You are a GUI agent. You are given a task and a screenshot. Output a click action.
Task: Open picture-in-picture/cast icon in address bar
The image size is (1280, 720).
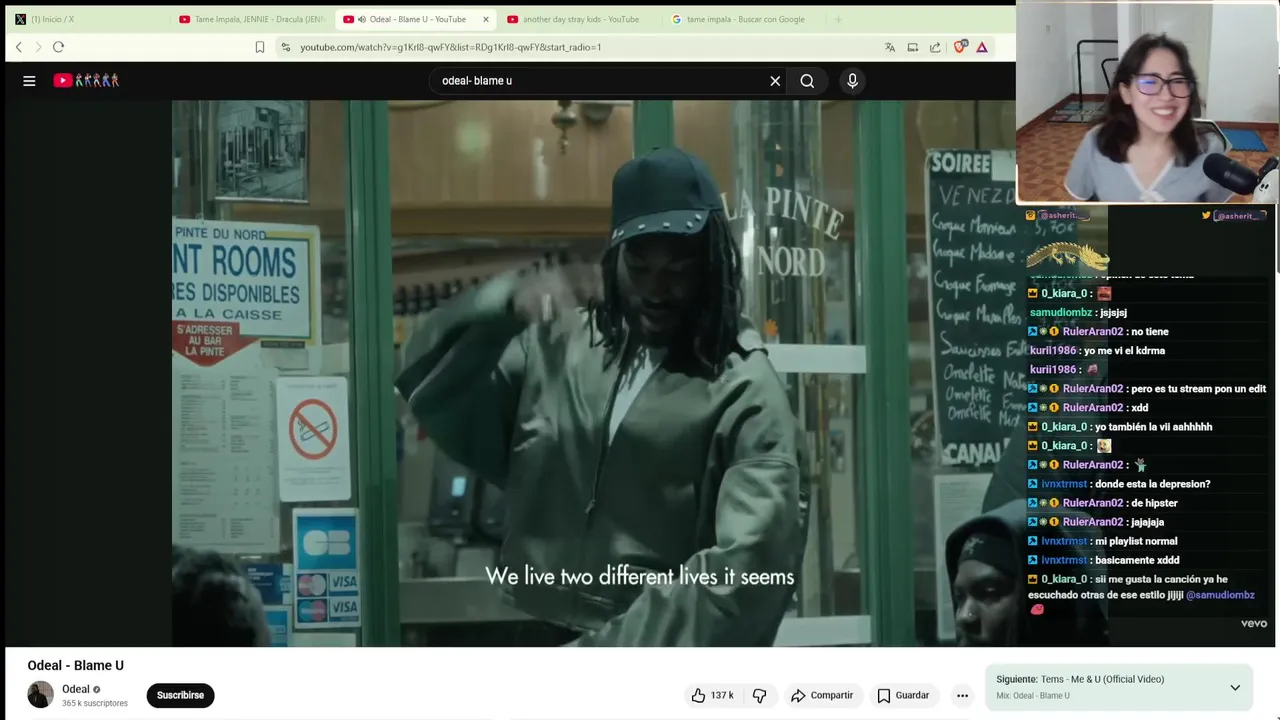click(x=913, y=47)
